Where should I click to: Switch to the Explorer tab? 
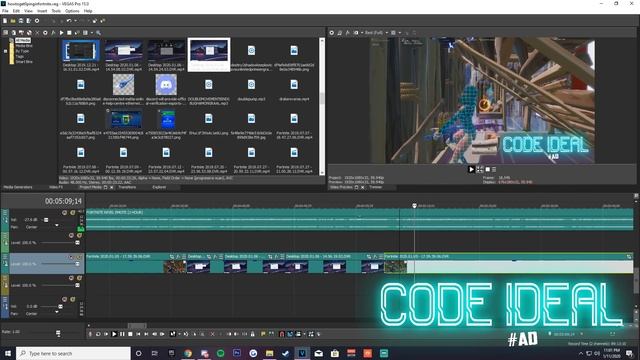pos(159,187)
